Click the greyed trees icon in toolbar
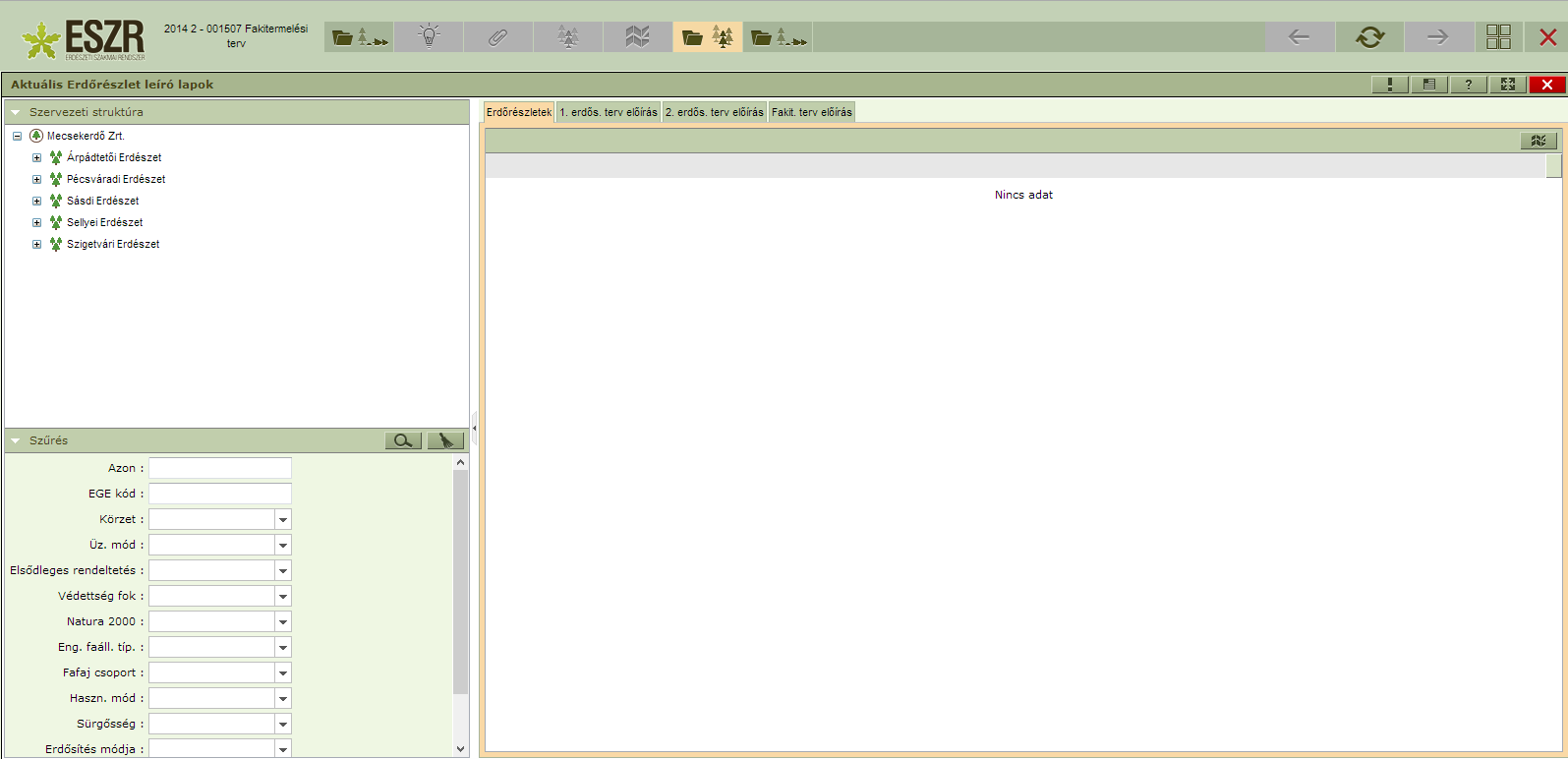 pyautogui.click(x=568, y=37)
